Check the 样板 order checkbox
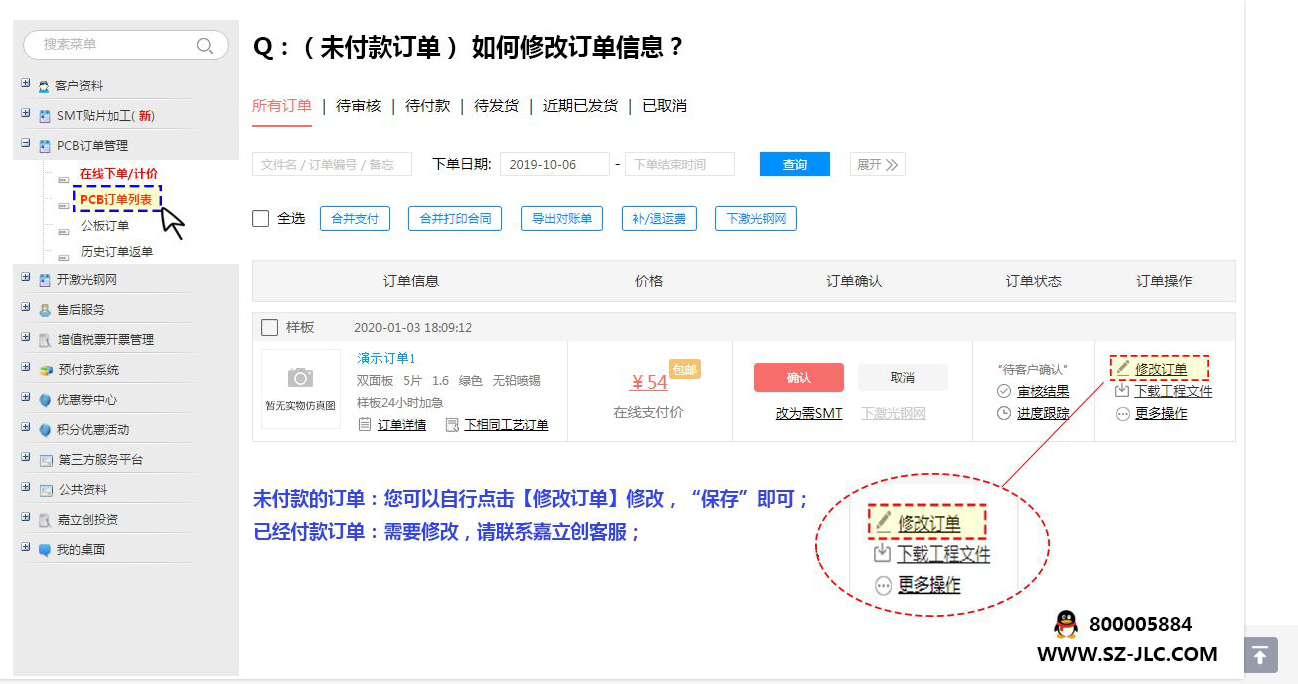Viewport: 1298px width, 684px height. tap(269, 327)
